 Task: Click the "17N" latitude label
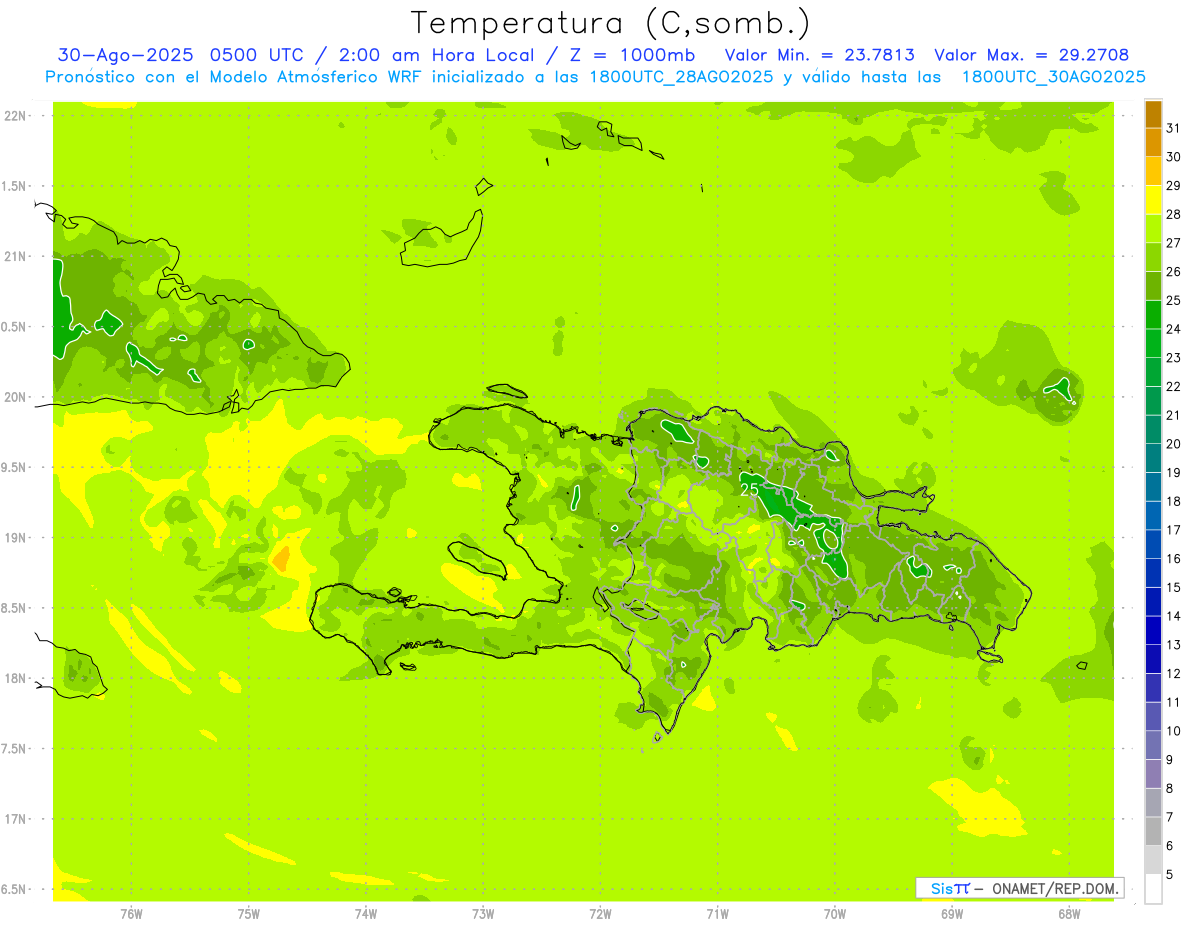15,819
